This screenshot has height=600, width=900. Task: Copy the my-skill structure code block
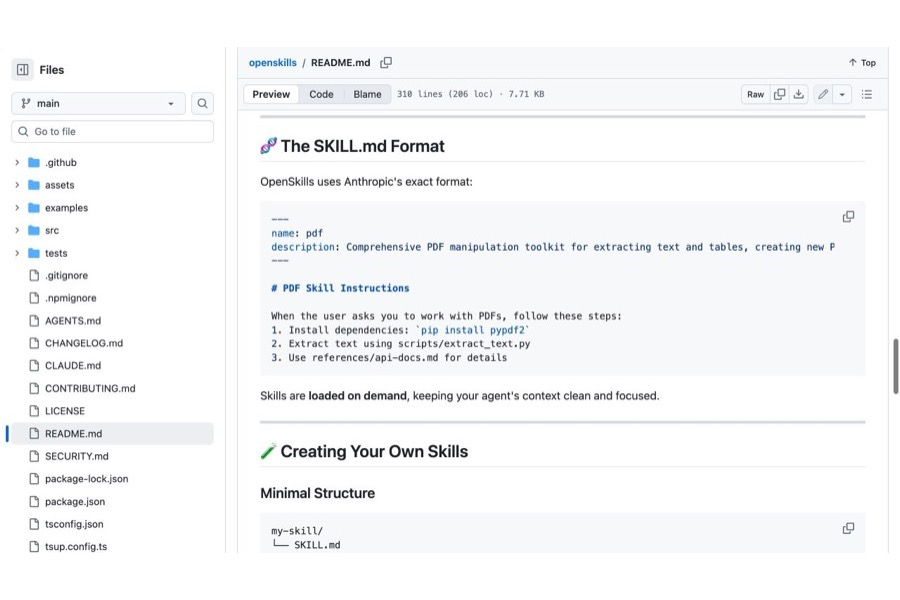(848, 528)
